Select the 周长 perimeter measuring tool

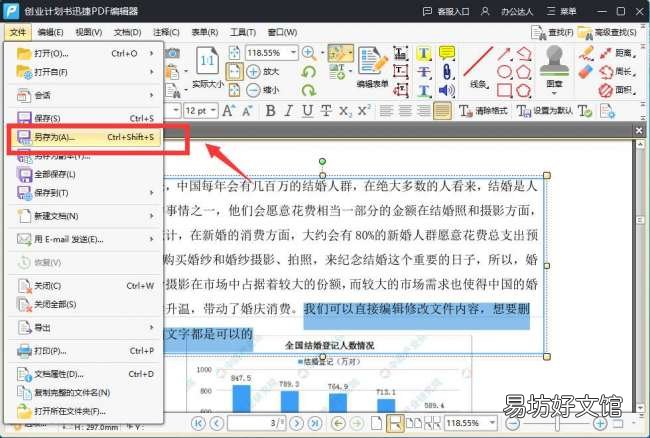(x=618, y=72)
